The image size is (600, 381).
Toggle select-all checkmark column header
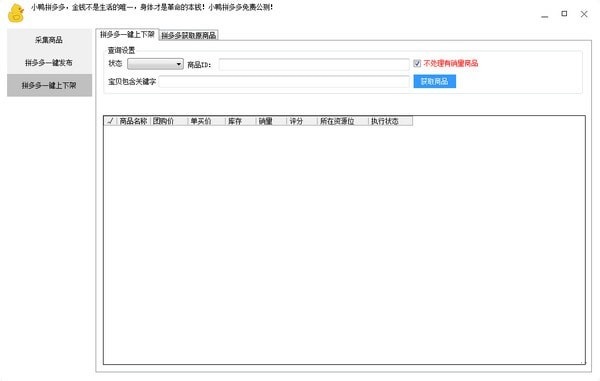pyautogui.click(x=110, y=121)
